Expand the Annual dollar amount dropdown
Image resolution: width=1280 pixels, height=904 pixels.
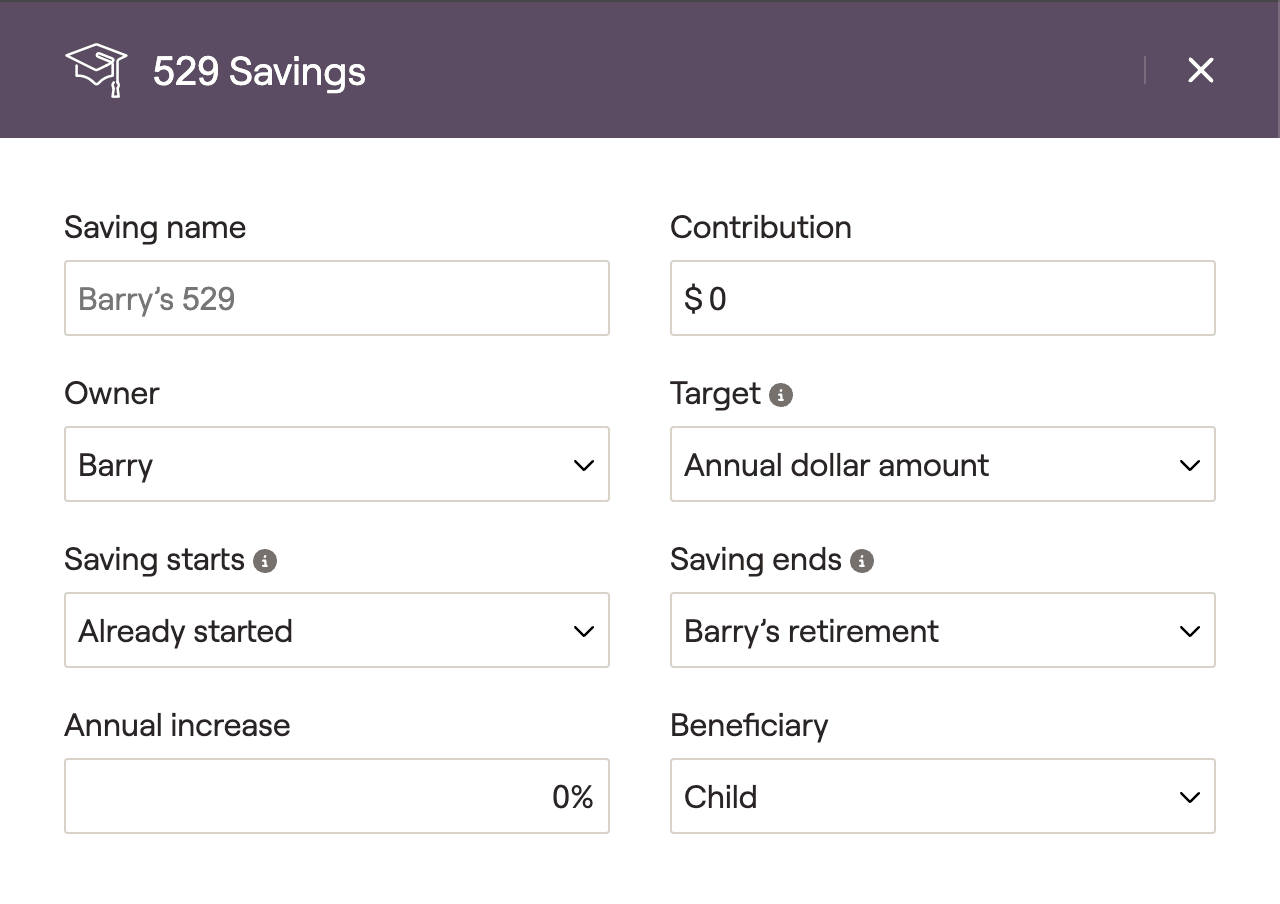click(x=942, y=464)
